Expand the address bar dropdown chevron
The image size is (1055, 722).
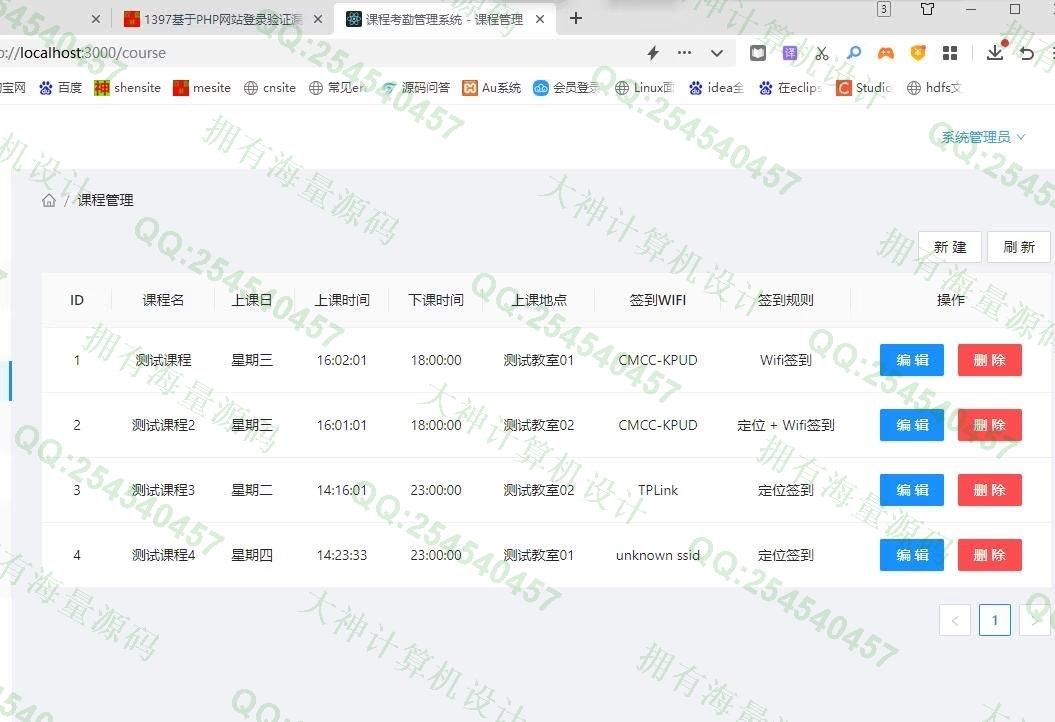[x=717, y=53]
